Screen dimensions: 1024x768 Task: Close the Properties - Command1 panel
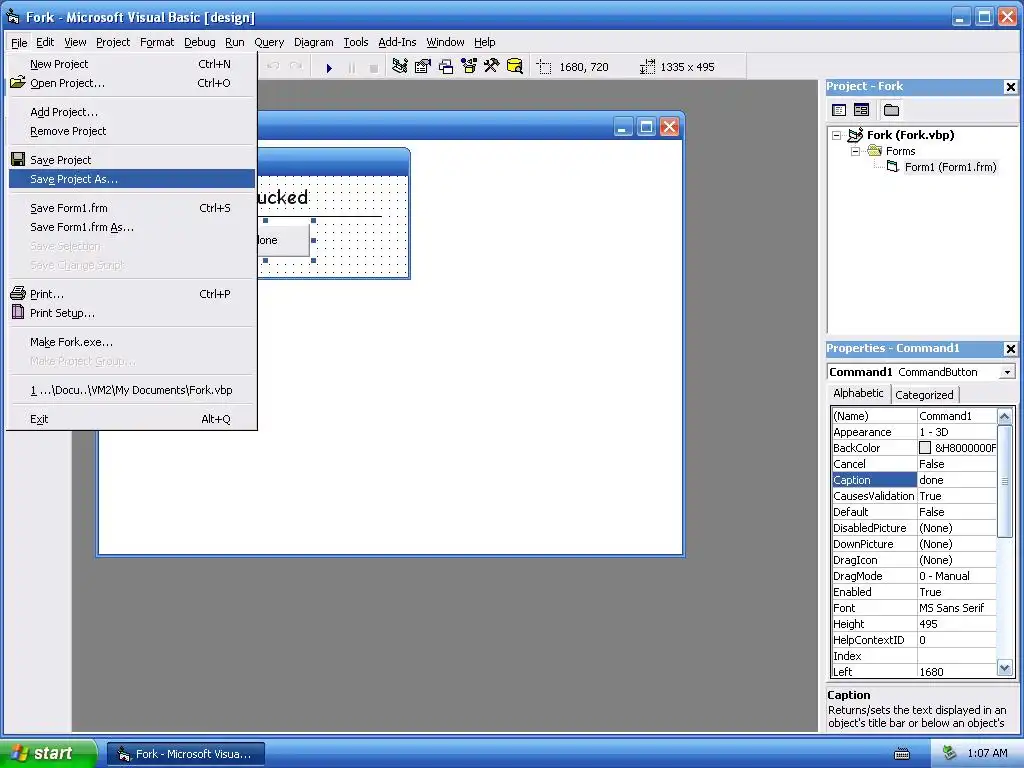tap(1010, 349)
